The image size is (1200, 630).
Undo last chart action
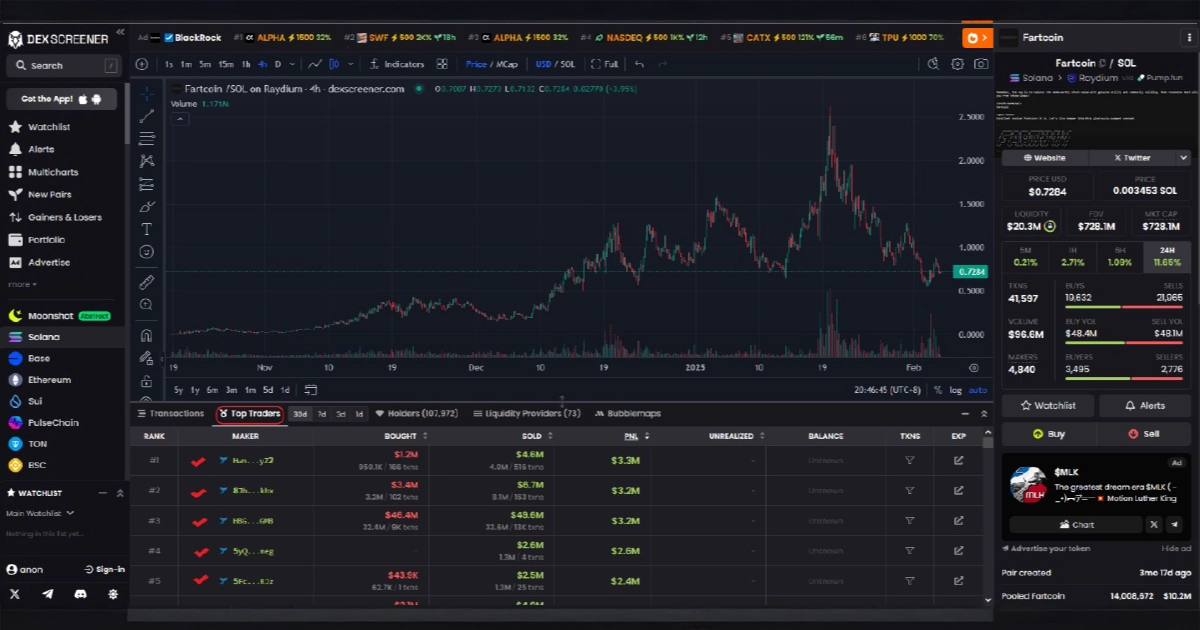point(639,64)
